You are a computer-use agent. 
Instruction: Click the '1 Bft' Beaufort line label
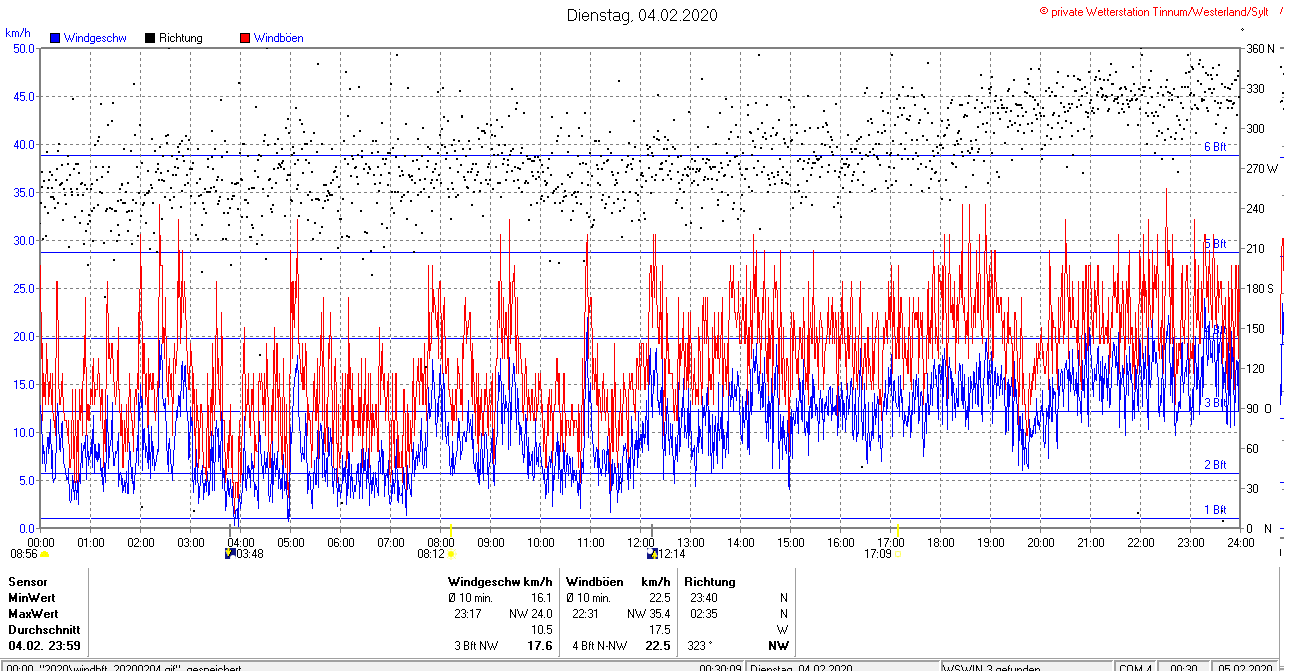pyautogui.click(x=1215, y=510)
